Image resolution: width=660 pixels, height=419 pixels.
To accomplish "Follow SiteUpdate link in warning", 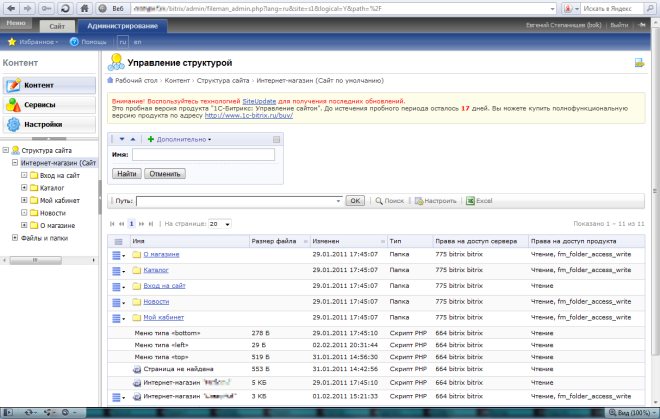I will [x=259, y=101].
